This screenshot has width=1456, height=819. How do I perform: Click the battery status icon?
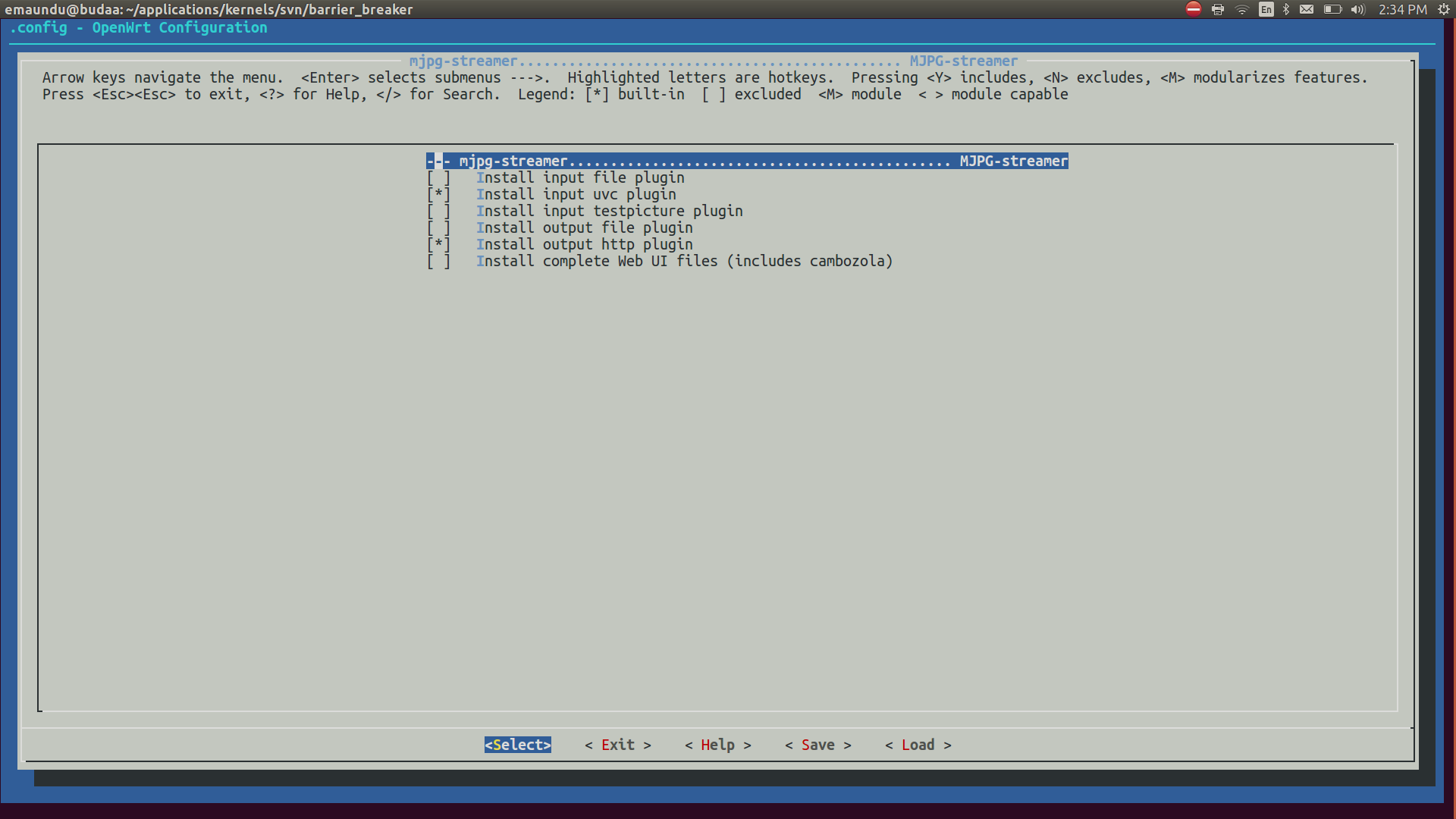[1332, 9]
